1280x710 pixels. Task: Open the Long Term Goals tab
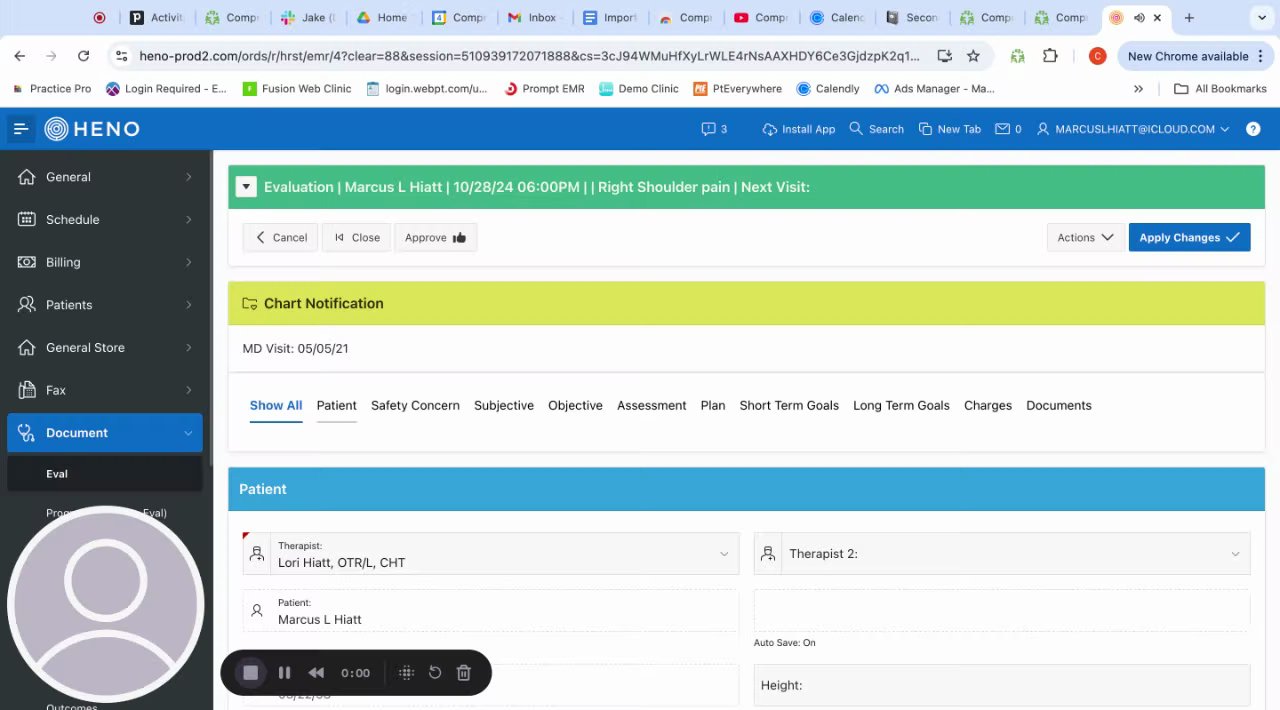(x=901, y=406)
